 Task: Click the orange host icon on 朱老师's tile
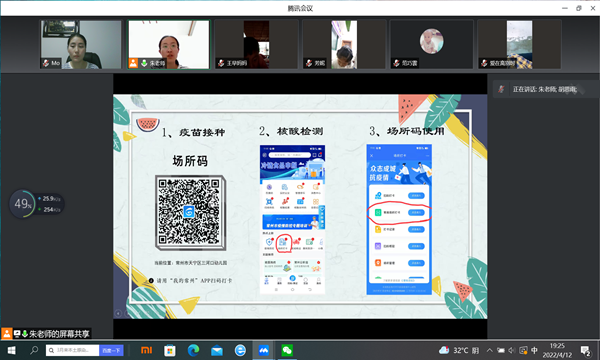133,63
